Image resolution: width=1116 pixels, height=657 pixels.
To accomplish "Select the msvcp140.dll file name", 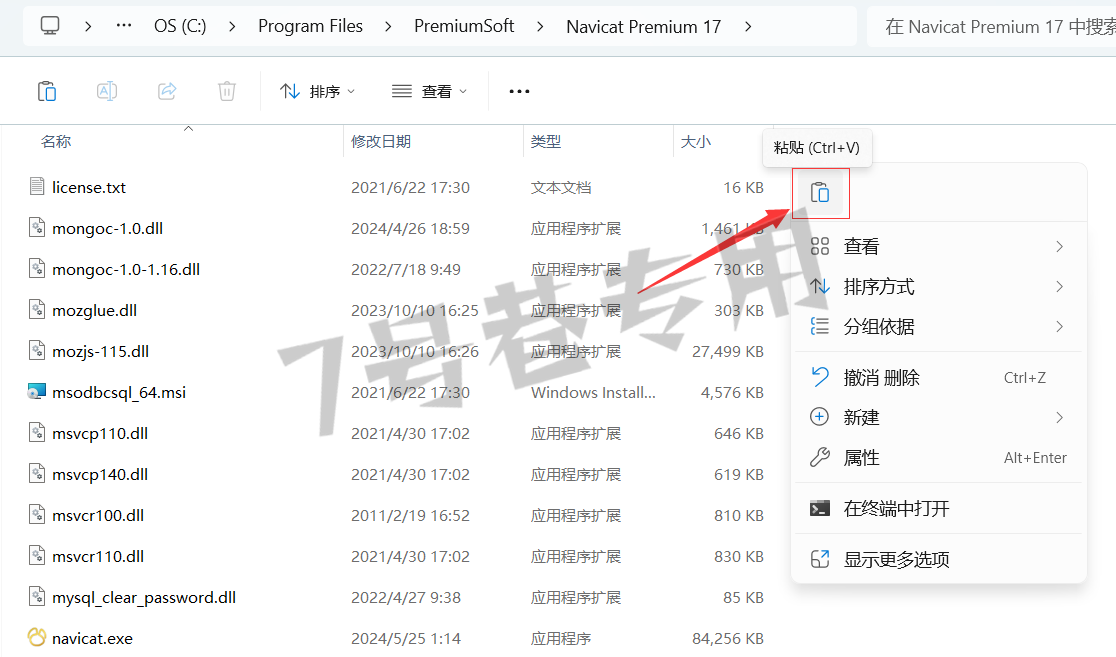I will pos(100,475).
